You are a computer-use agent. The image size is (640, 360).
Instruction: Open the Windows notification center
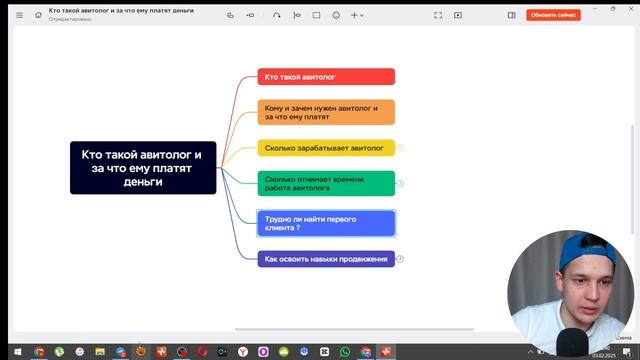(x=627, y=352)
